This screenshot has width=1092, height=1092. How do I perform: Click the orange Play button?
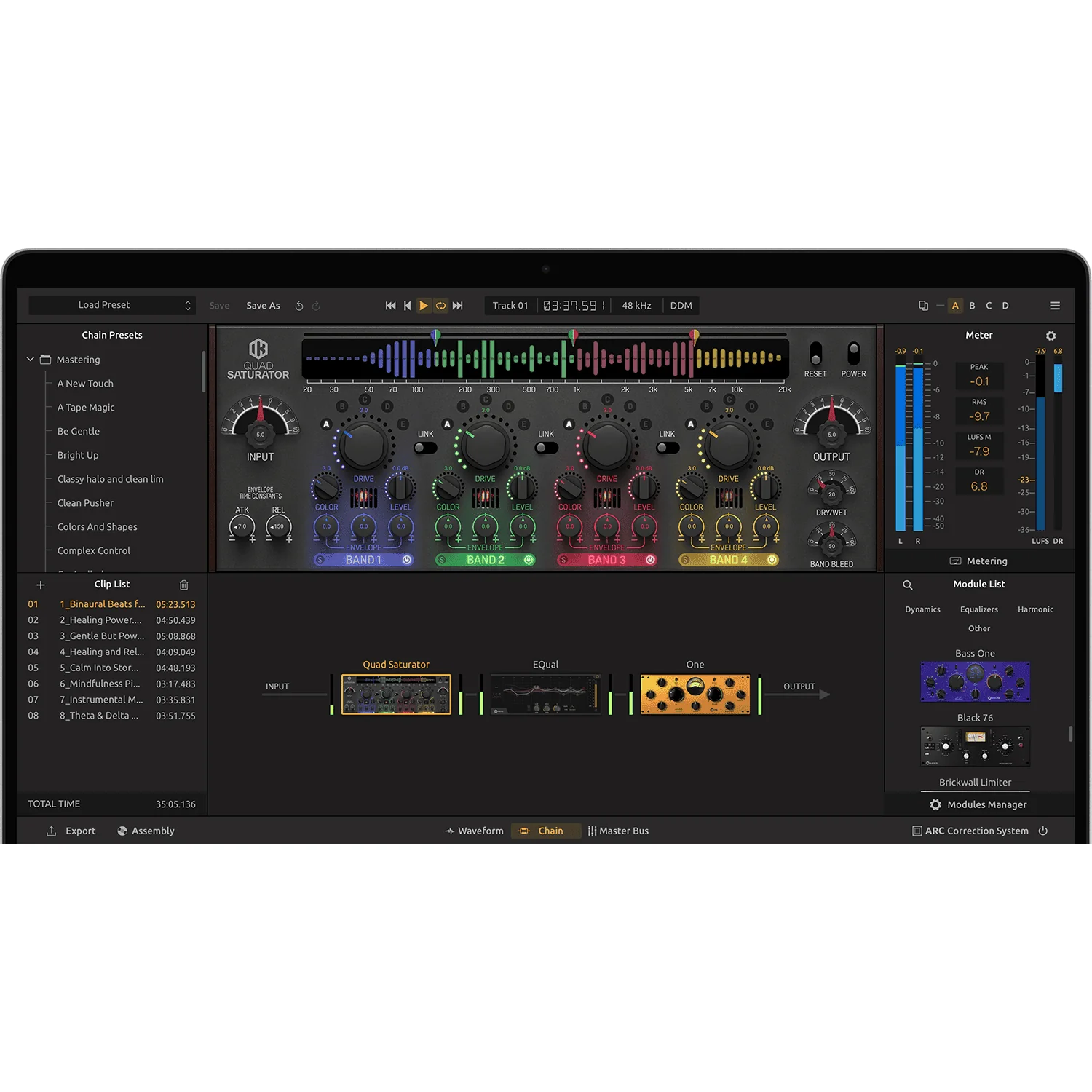pyautogui.click(x=424, y=306)
